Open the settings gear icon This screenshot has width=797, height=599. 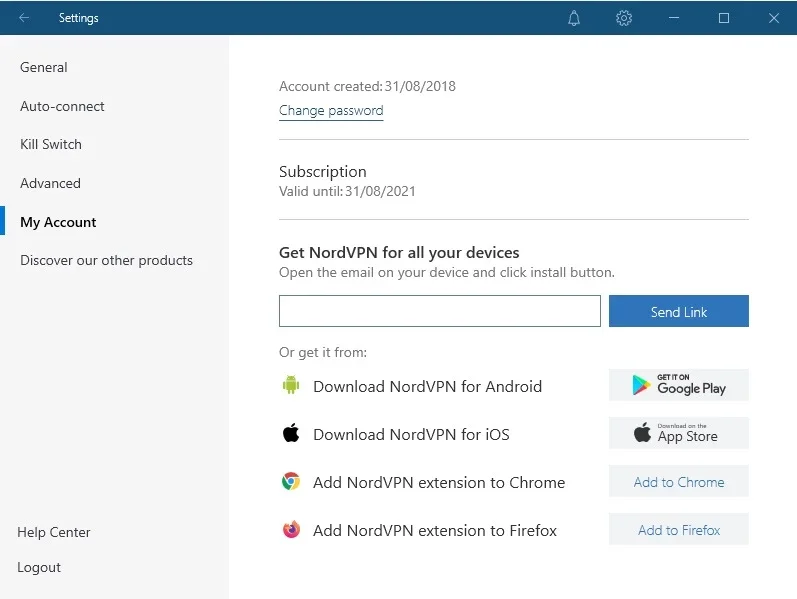pyautogui.click(x=624, y=18)
